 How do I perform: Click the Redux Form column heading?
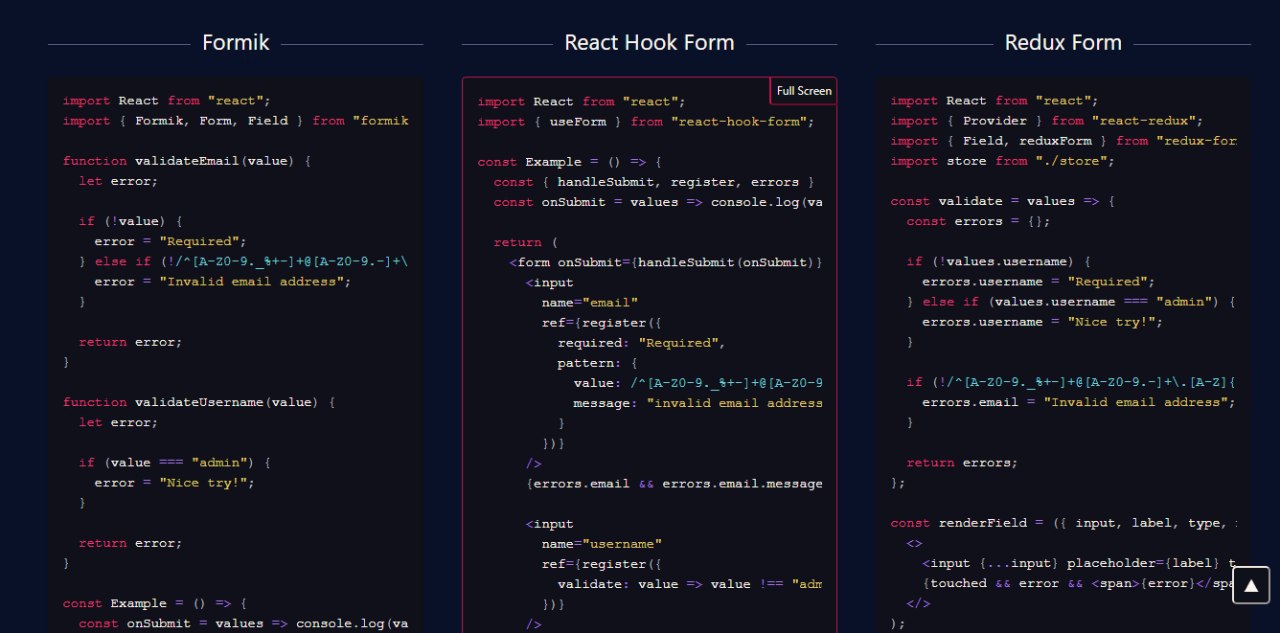[1063, 43]
